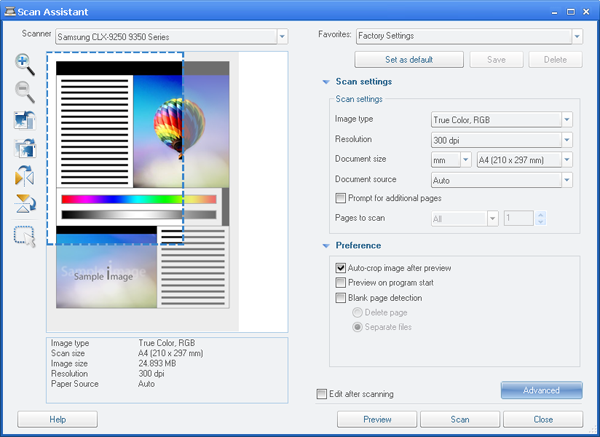Flip the preview horizontally with the mirror icon
Viewport: 600px width, 437px height.
point(25,178)
